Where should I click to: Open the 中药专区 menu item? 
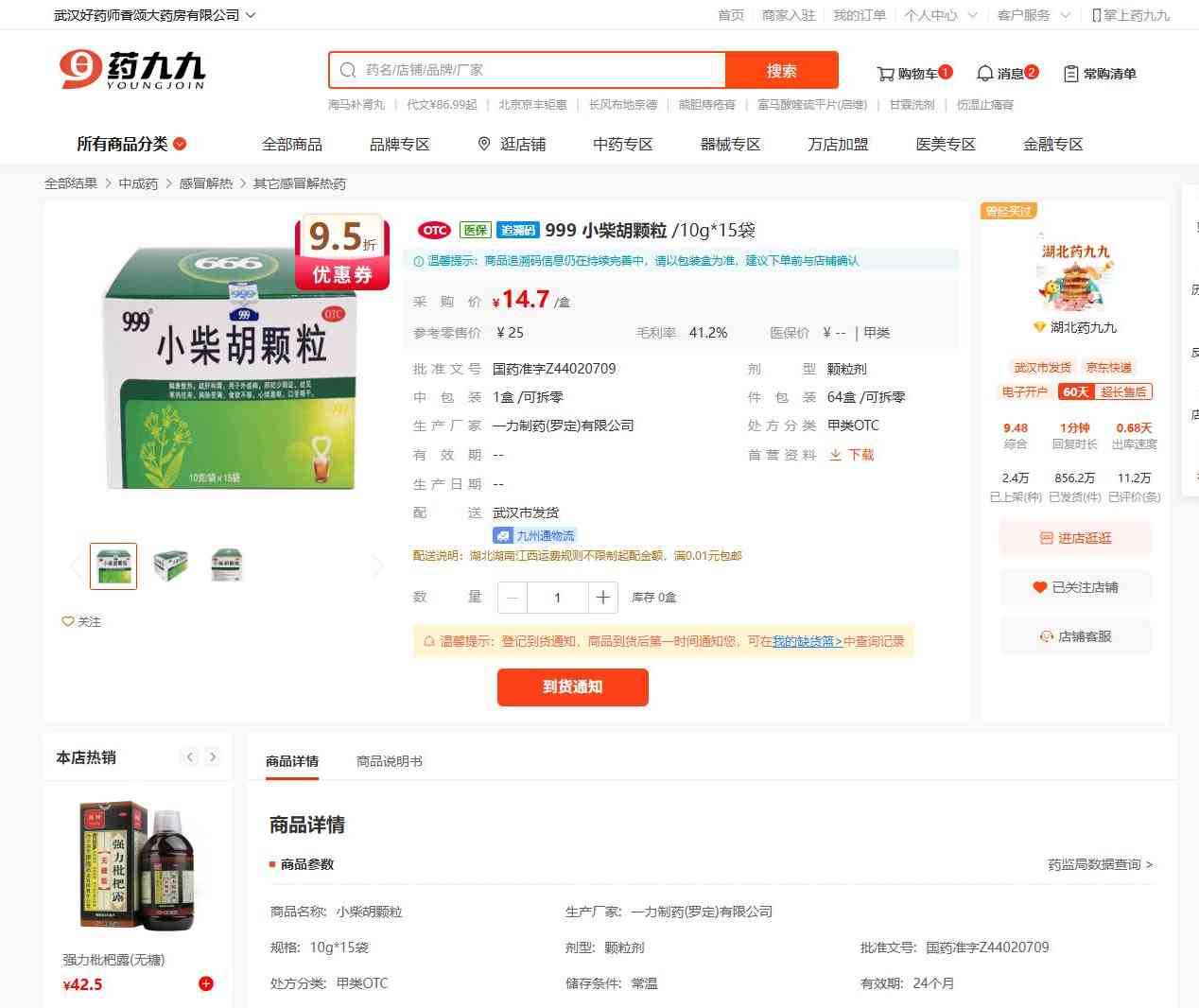point(623,144)
